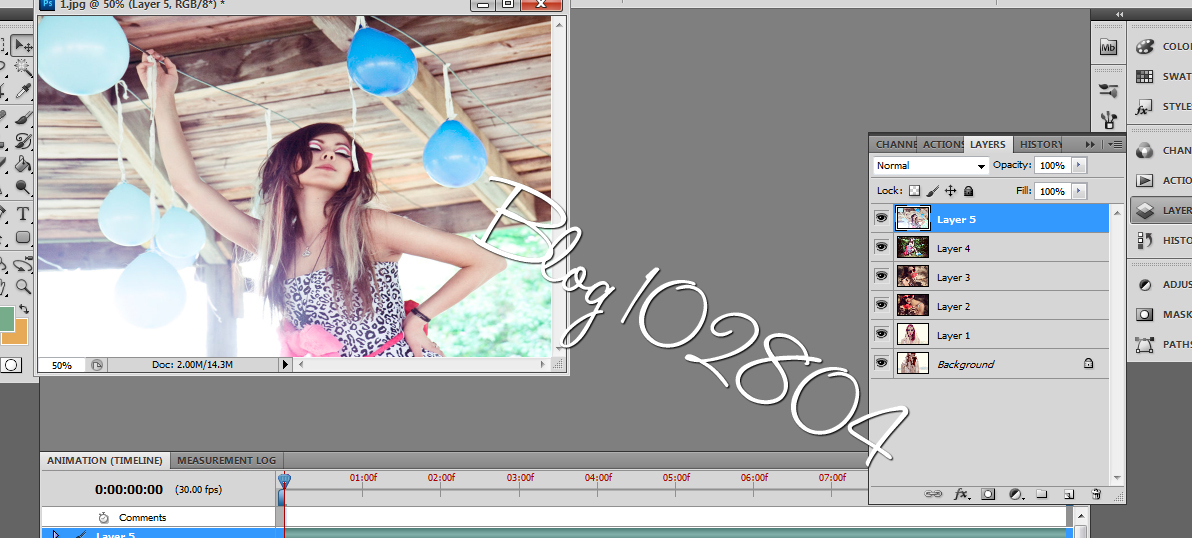Open the blend mode Normal dropdown
1192x538 pixels.
pos(930,165)
